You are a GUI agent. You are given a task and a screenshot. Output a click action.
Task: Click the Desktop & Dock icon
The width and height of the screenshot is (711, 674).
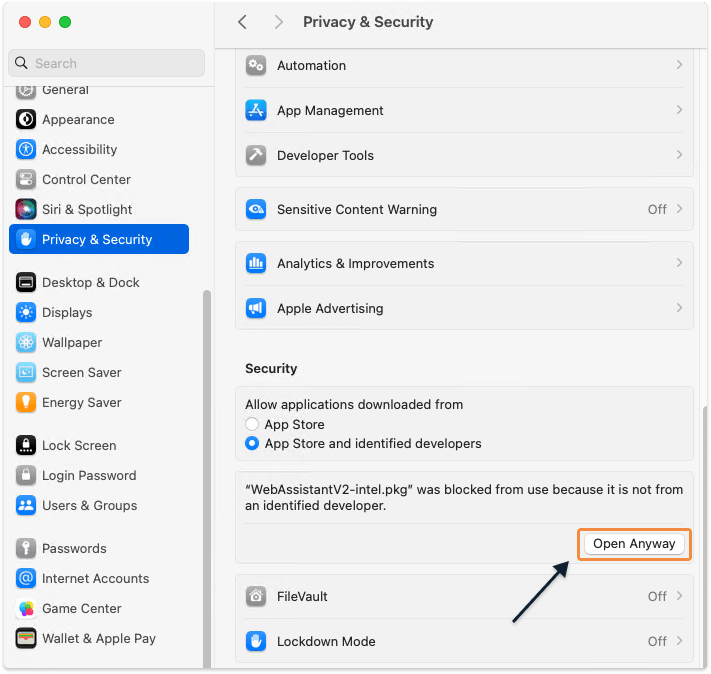tap(26, 283)
